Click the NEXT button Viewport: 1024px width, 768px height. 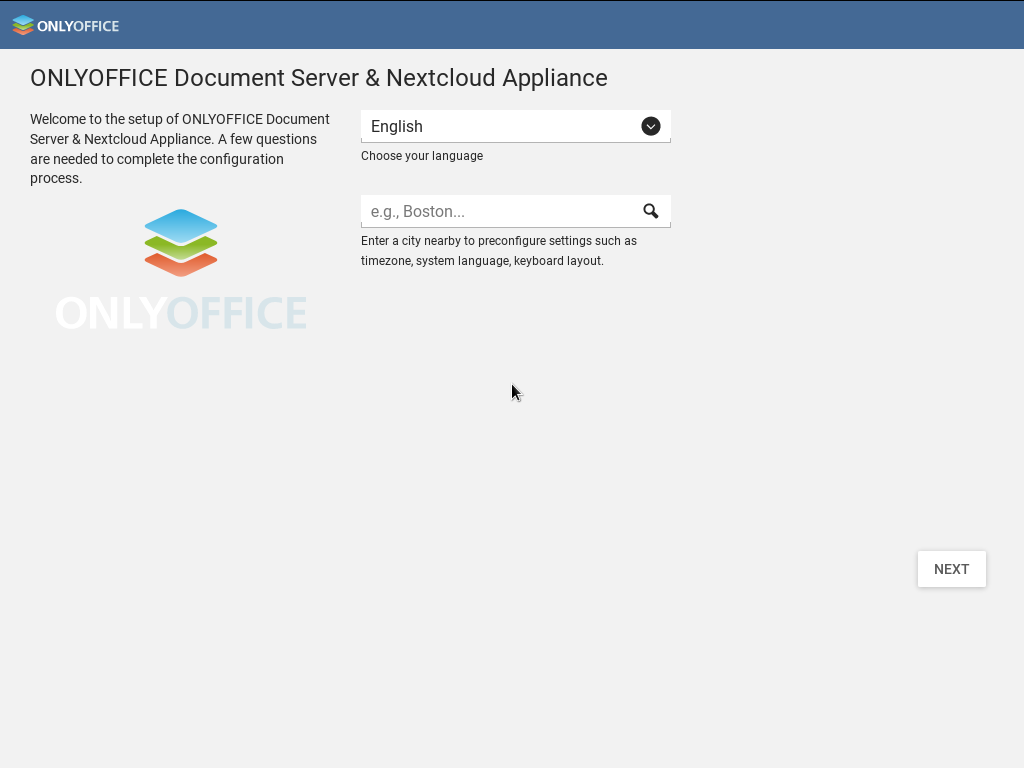coord(952,569)
